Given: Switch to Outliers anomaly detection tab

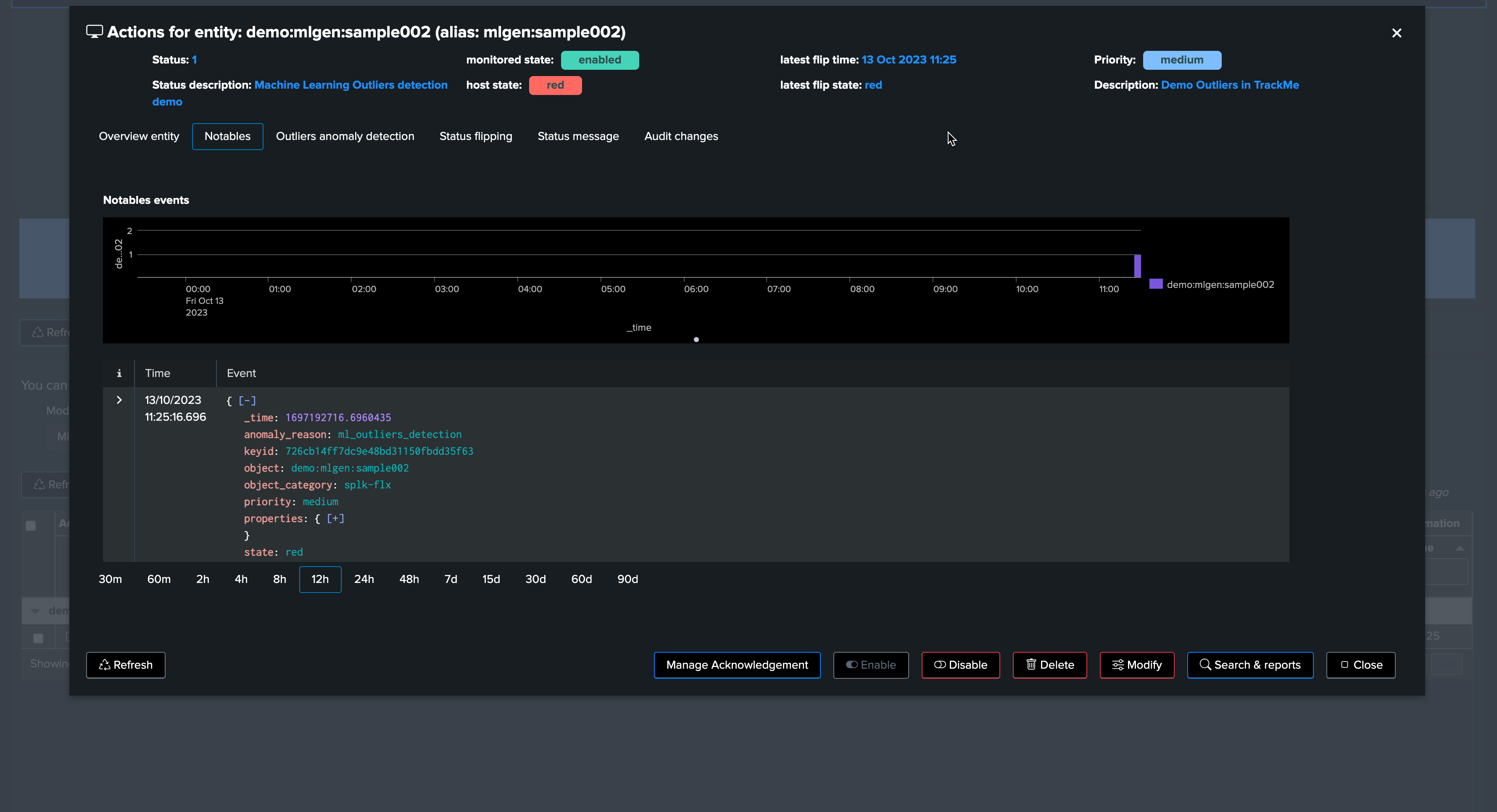Looking at the screenshot, I should [345, 136].
